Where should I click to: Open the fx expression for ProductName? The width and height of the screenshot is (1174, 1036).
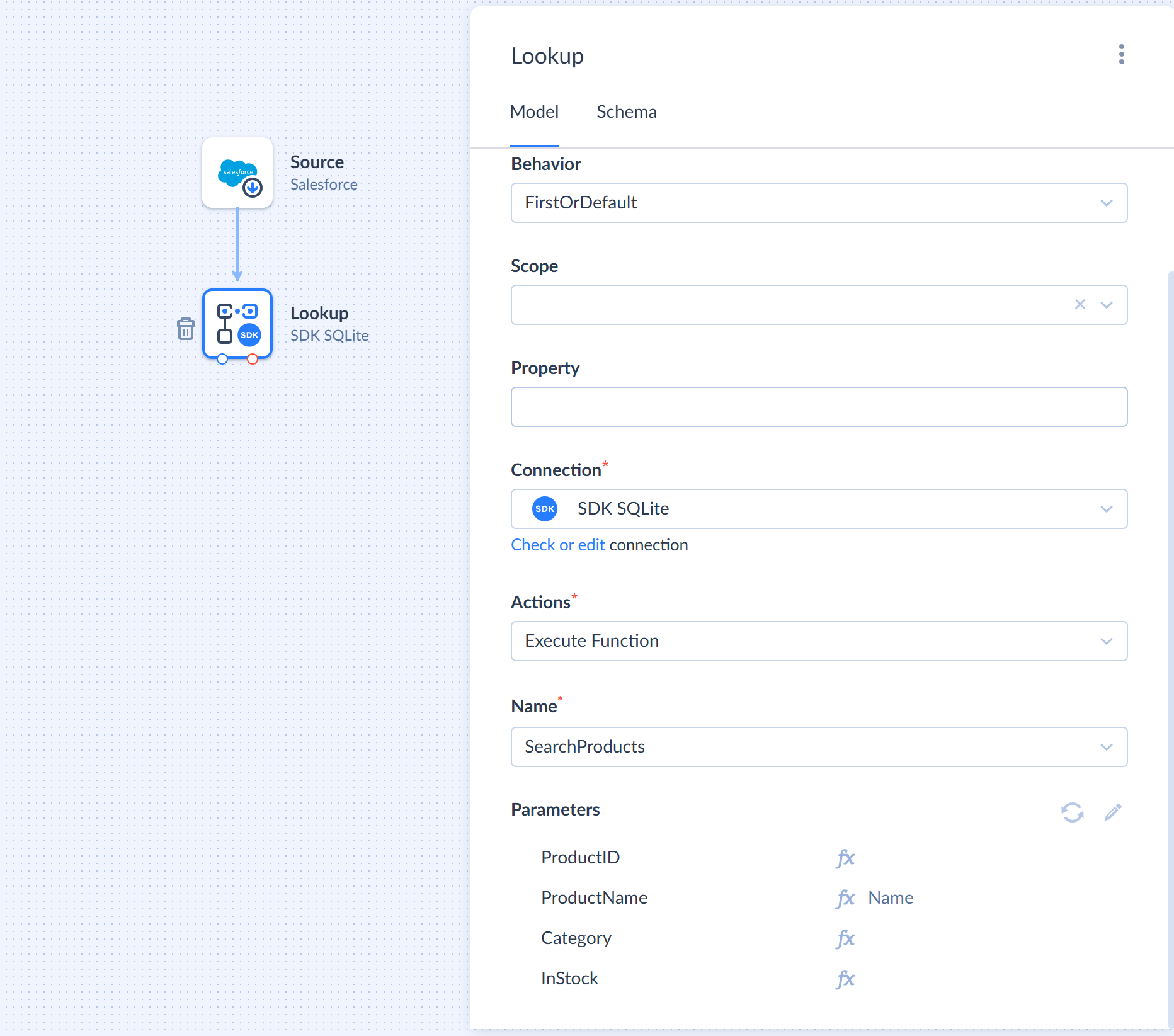tap(845, 898)
